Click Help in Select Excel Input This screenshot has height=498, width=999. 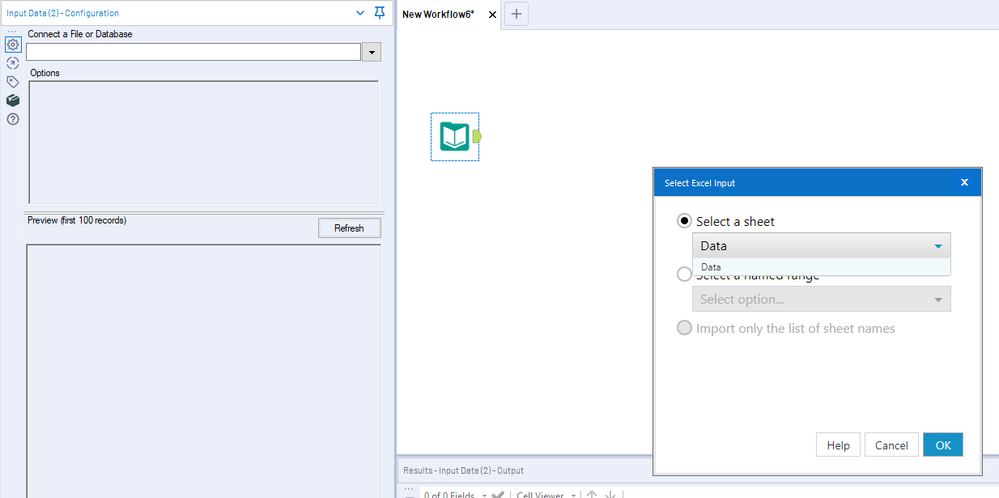click(838, 445)
